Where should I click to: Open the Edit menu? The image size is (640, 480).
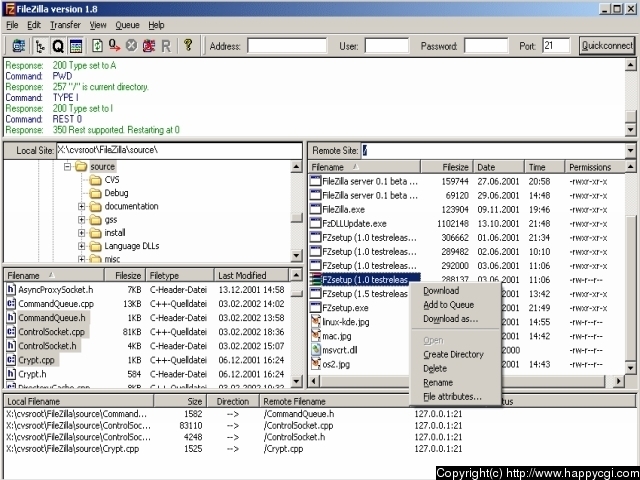[x=34, y=25]
